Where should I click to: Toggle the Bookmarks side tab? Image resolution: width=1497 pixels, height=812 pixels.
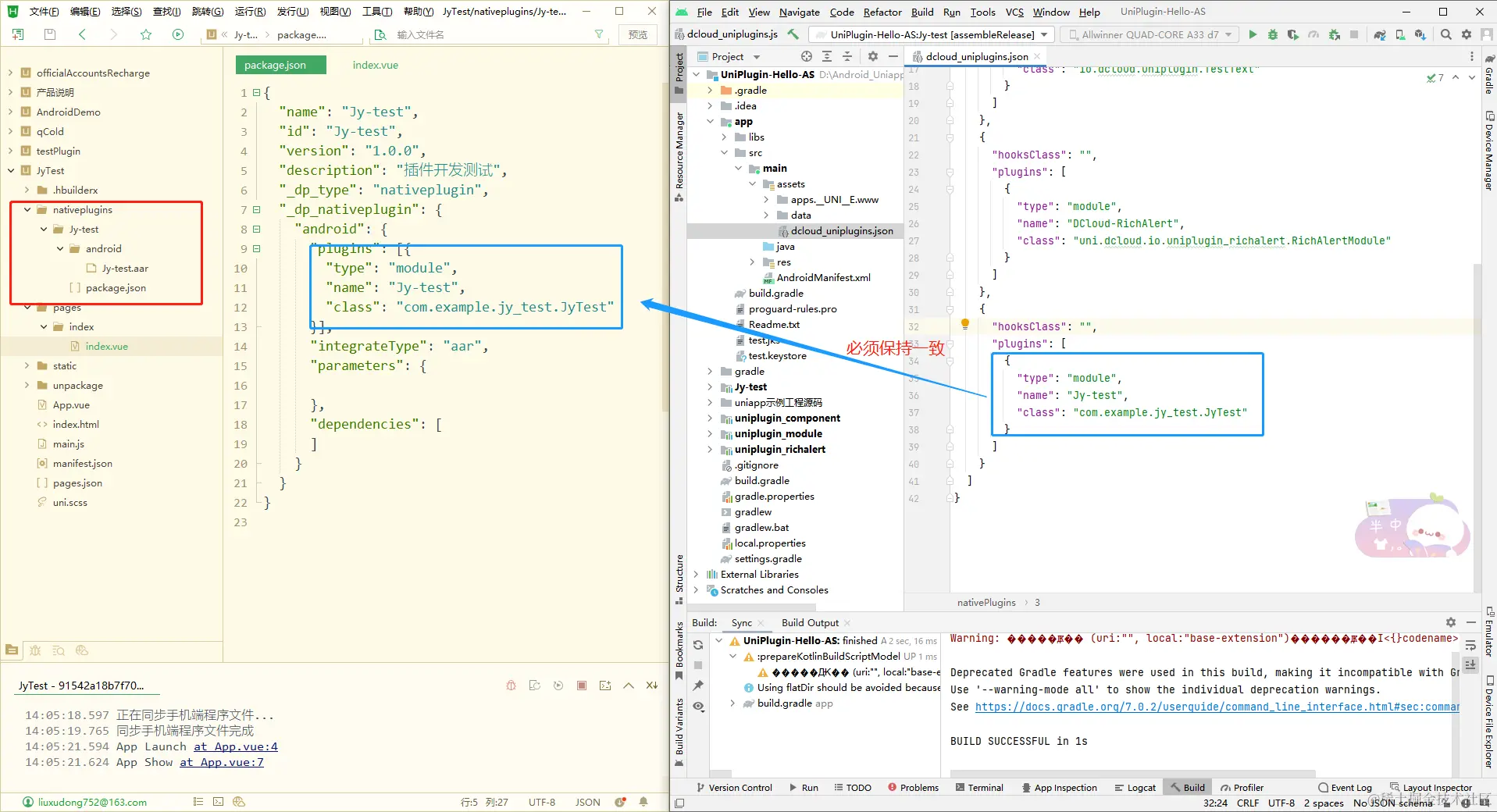(x=679, y=650)
